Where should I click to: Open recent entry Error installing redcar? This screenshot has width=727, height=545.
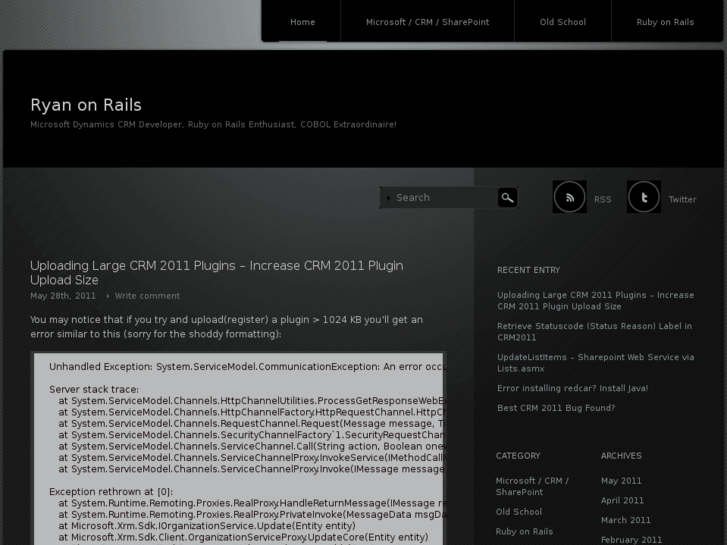tap(573, 388)
